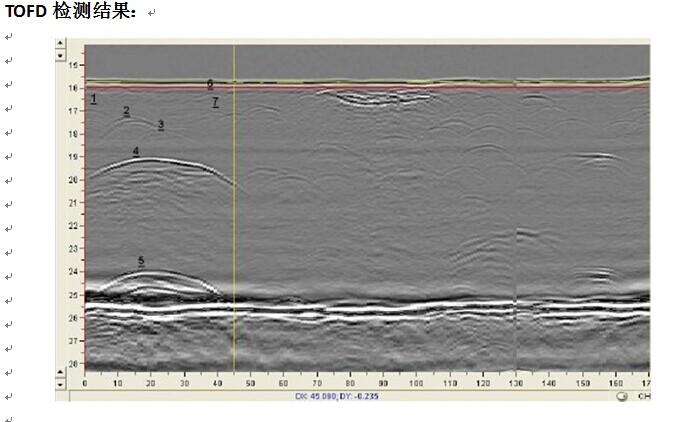Click the horizontal red reference line
The image size is (682, 422).
368,88
